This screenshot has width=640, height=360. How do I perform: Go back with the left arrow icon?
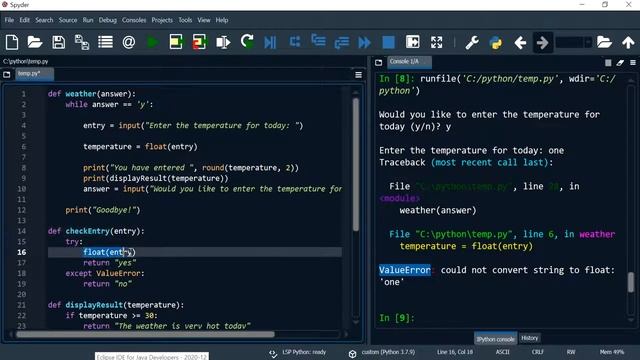(520, 42)
